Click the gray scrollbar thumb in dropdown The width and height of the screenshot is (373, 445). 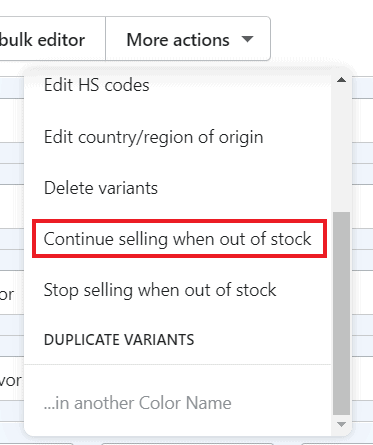pos(341,313)
